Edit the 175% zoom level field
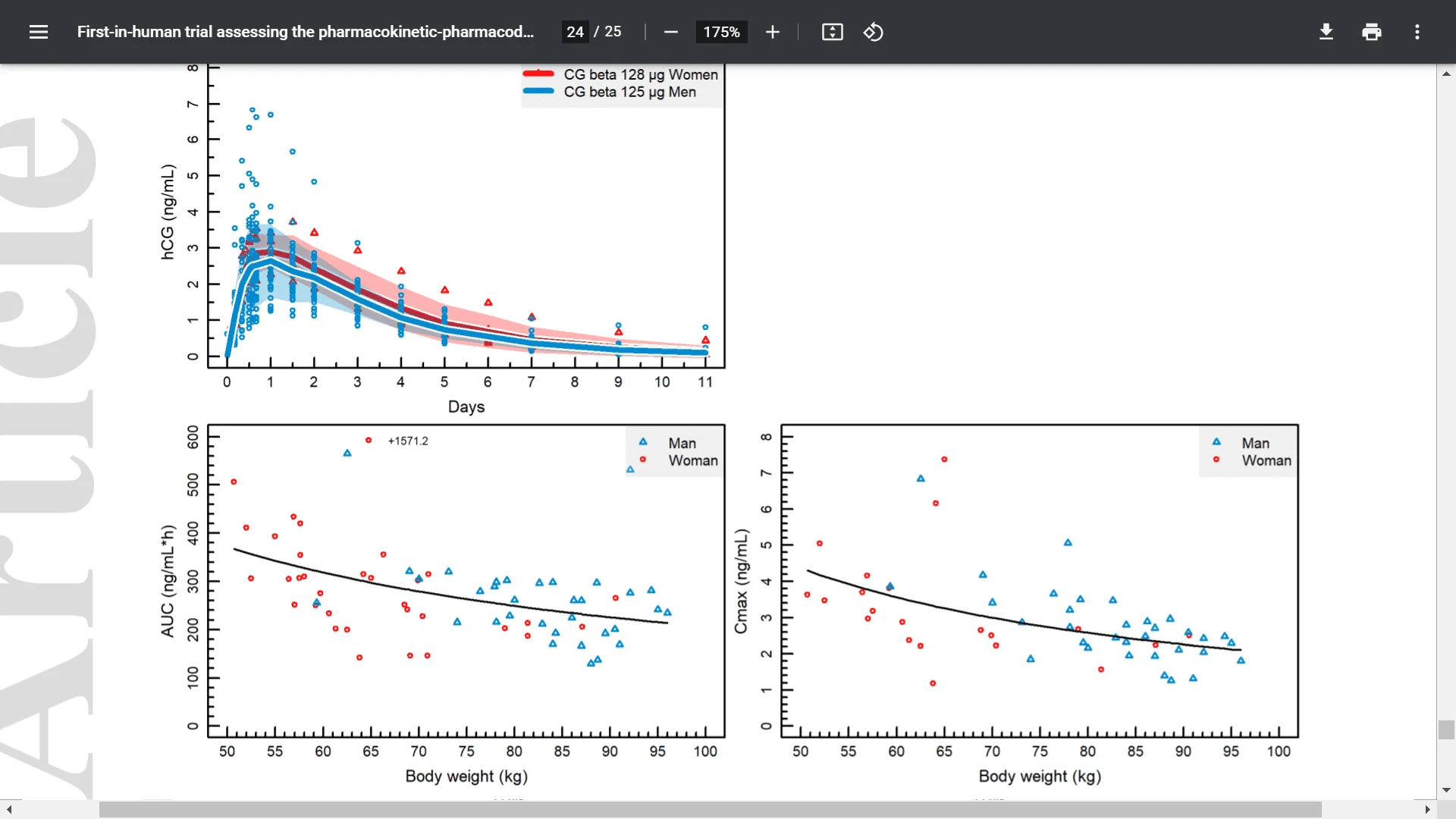The width and height of the screenshot is (1456, 819). 721,32
